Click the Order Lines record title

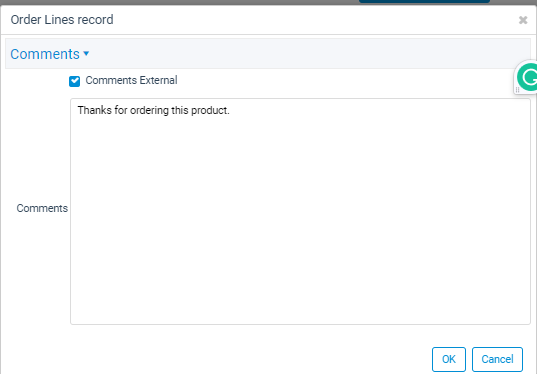point(62,20)
